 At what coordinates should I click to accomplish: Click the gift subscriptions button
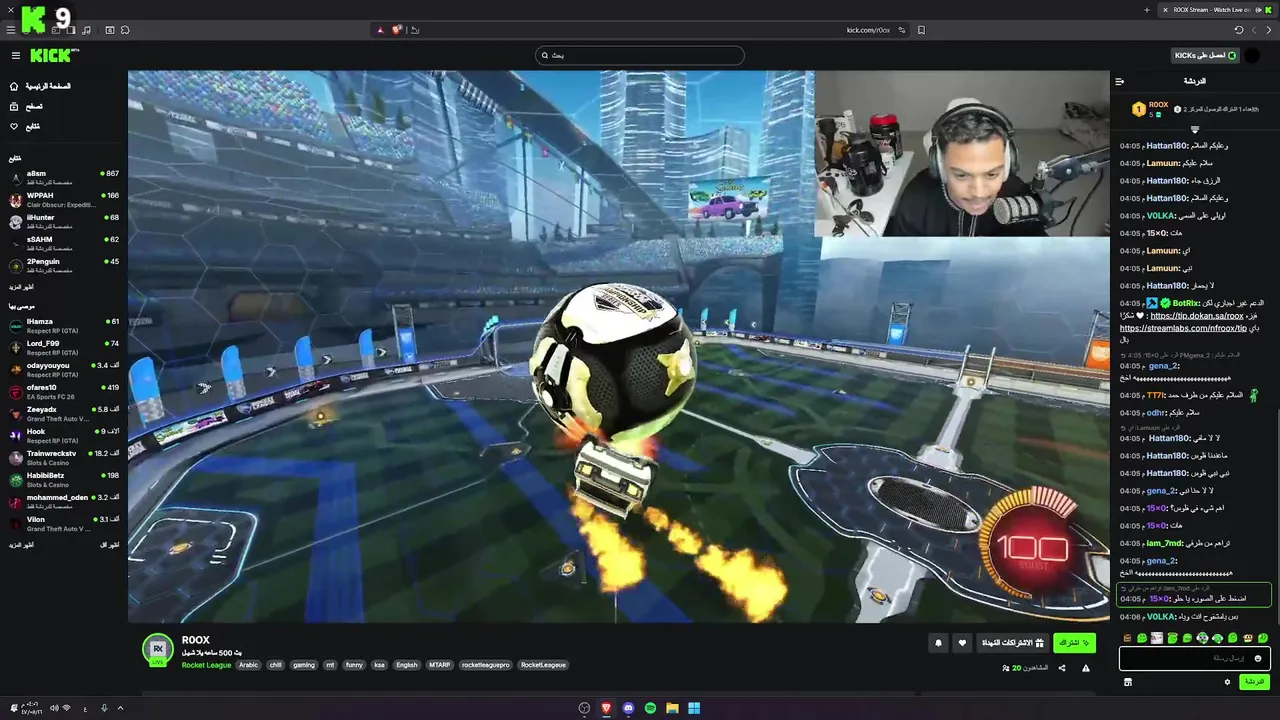point(1012,643)
